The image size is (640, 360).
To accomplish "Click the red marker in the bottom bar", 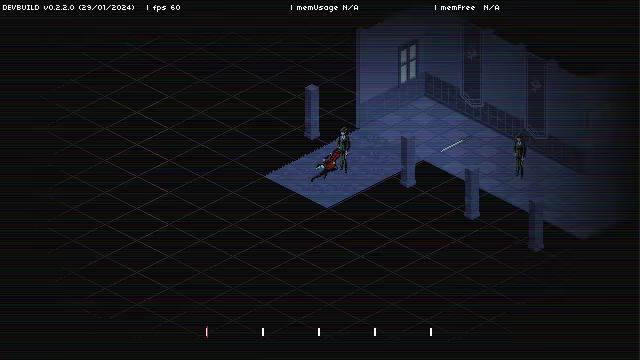I will pyautogui.click(x=207, y=332).
